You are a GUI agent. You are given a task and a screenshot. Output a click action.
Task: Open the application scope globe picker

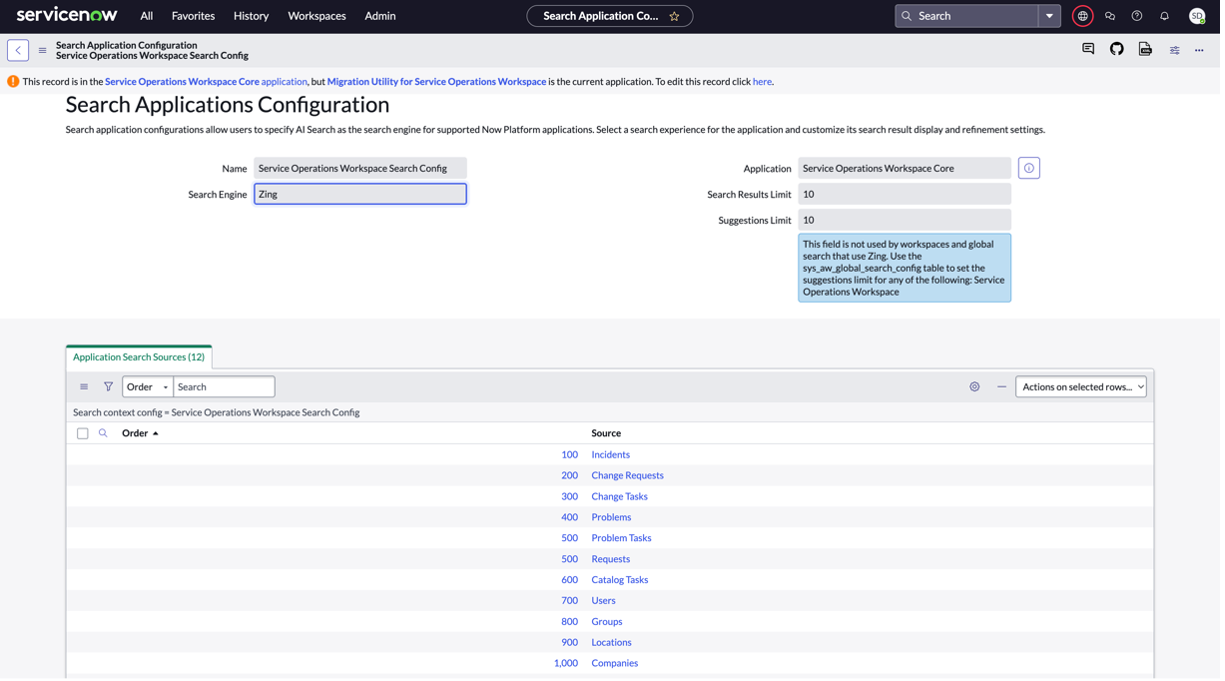[x=1086, y=16]
